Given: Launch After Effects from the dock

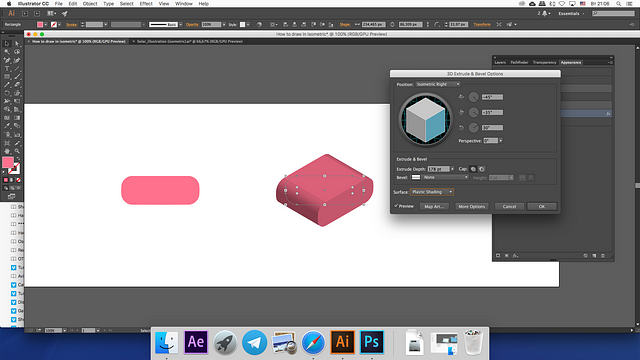Looking at the screenshot, I should 196,342.
